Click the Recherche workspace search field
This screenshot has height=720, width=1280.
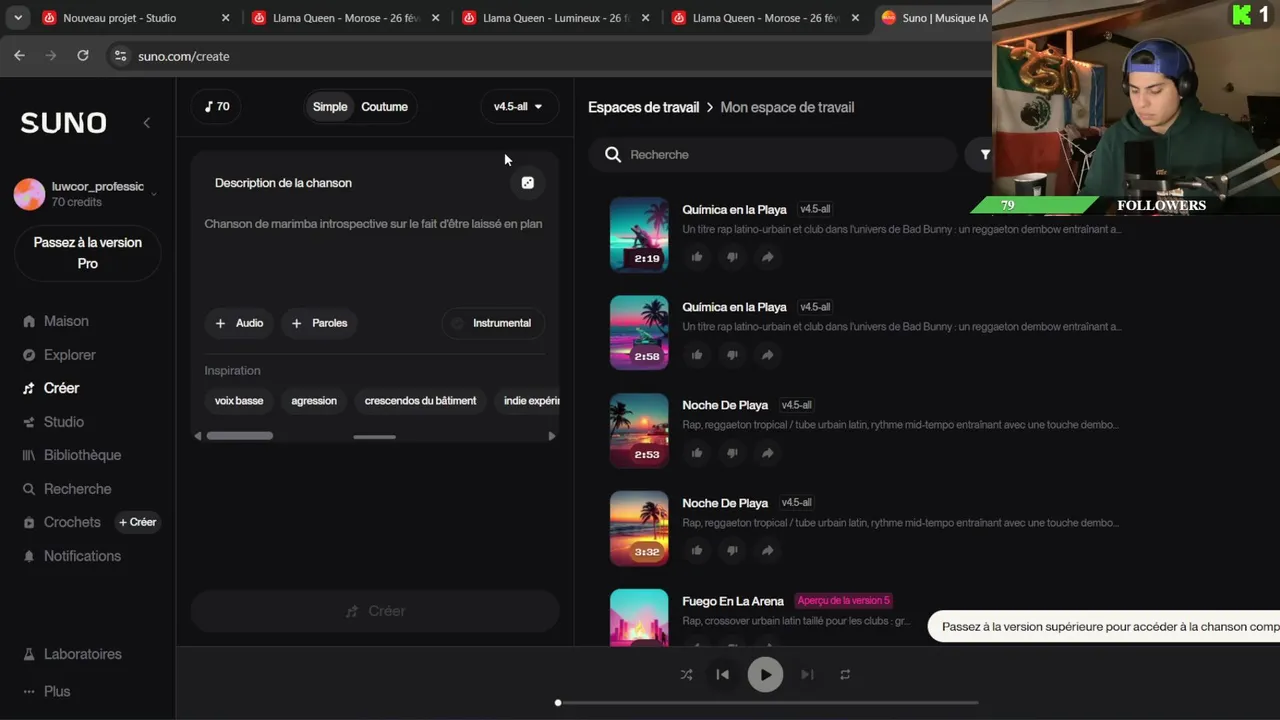[x=773, y=155]
